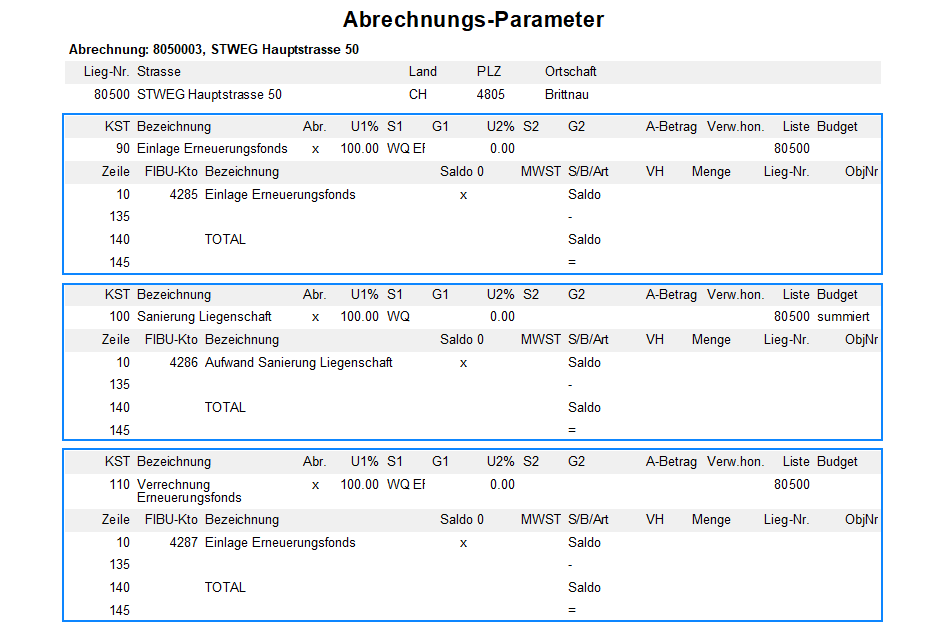Click the Strasse column header
This screenshot has width=946, height=628.
[x=159, y=72]
